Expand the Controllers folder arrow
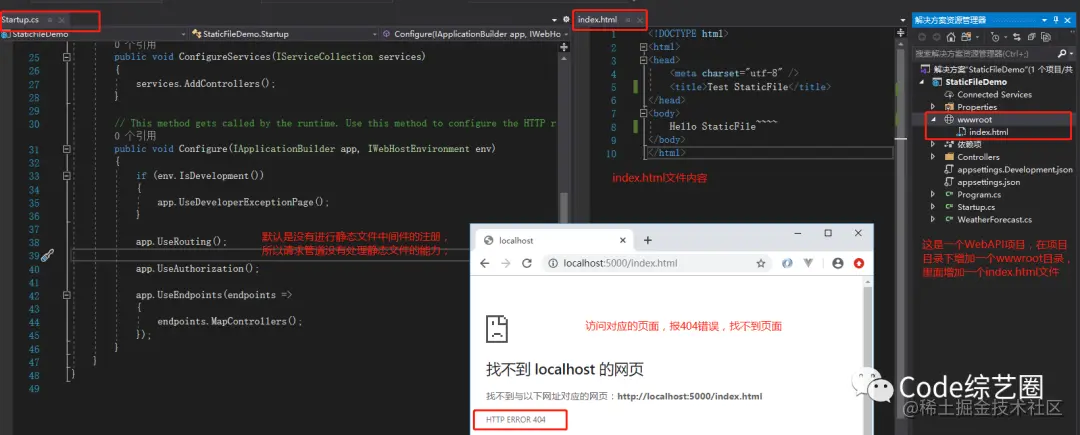Viewport: 1080px width, 435px height. click(933, 157)
